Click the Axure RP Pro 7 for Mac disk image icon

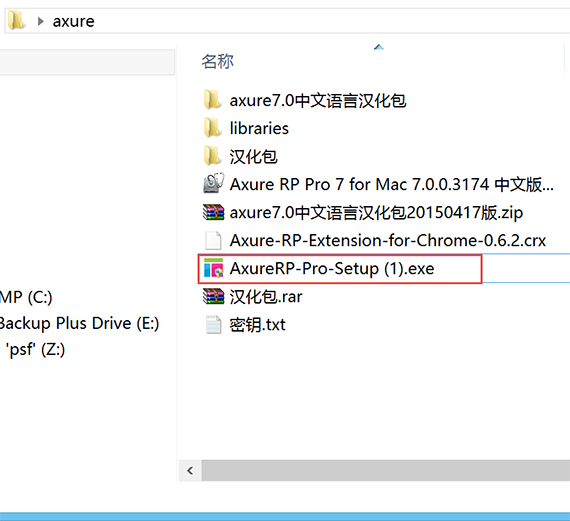[x=213, y=183]
